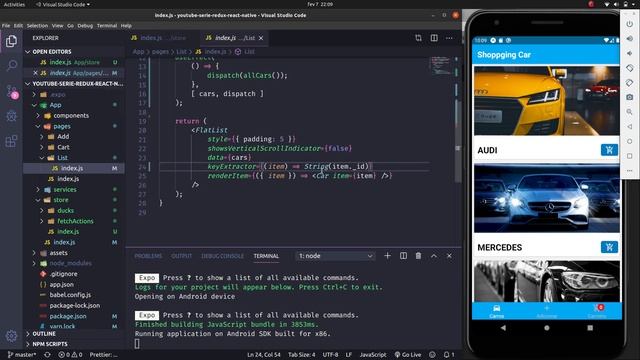Click Go Live in status bar
This screenshot has width=640, height=360.
408,355
